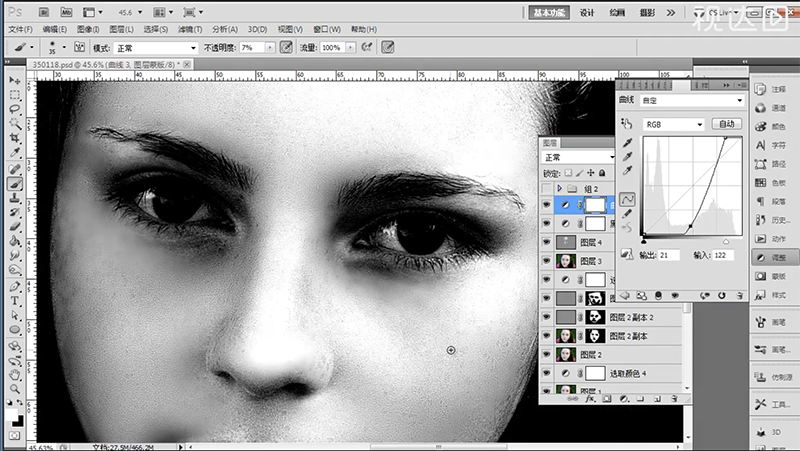Switch to the 绘画 workspace
800x451 pixels.
click(x=617, y=13)
